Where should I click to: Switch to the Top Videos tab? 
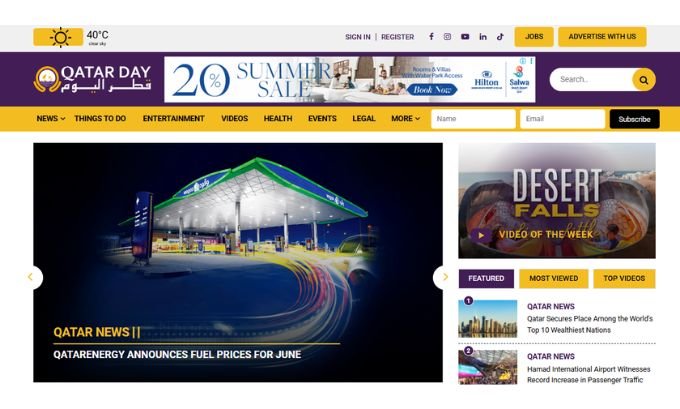point(624,278)
